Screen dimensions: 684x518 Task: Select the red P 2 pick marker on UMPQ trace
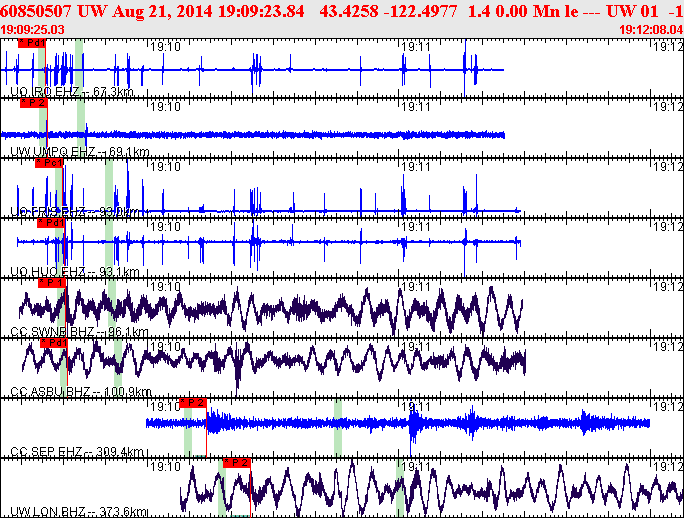34,103
